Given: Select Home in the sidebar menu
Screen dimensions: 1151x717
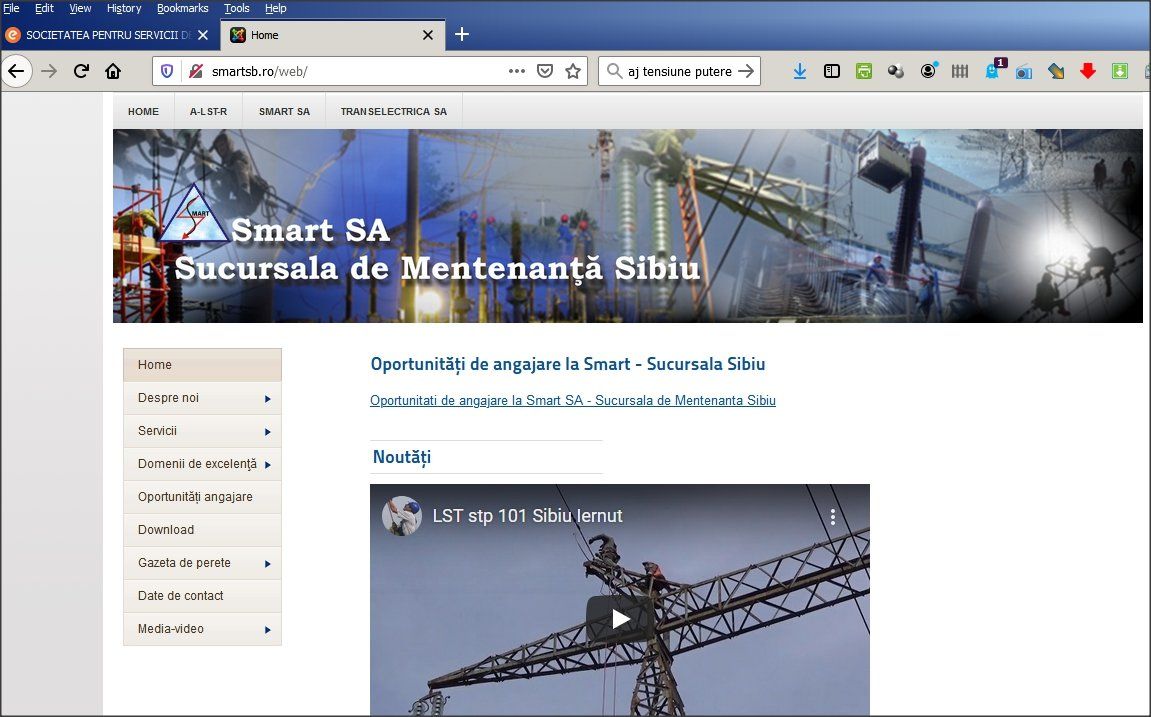Looking at the screenshot, I should click(203, 365).
